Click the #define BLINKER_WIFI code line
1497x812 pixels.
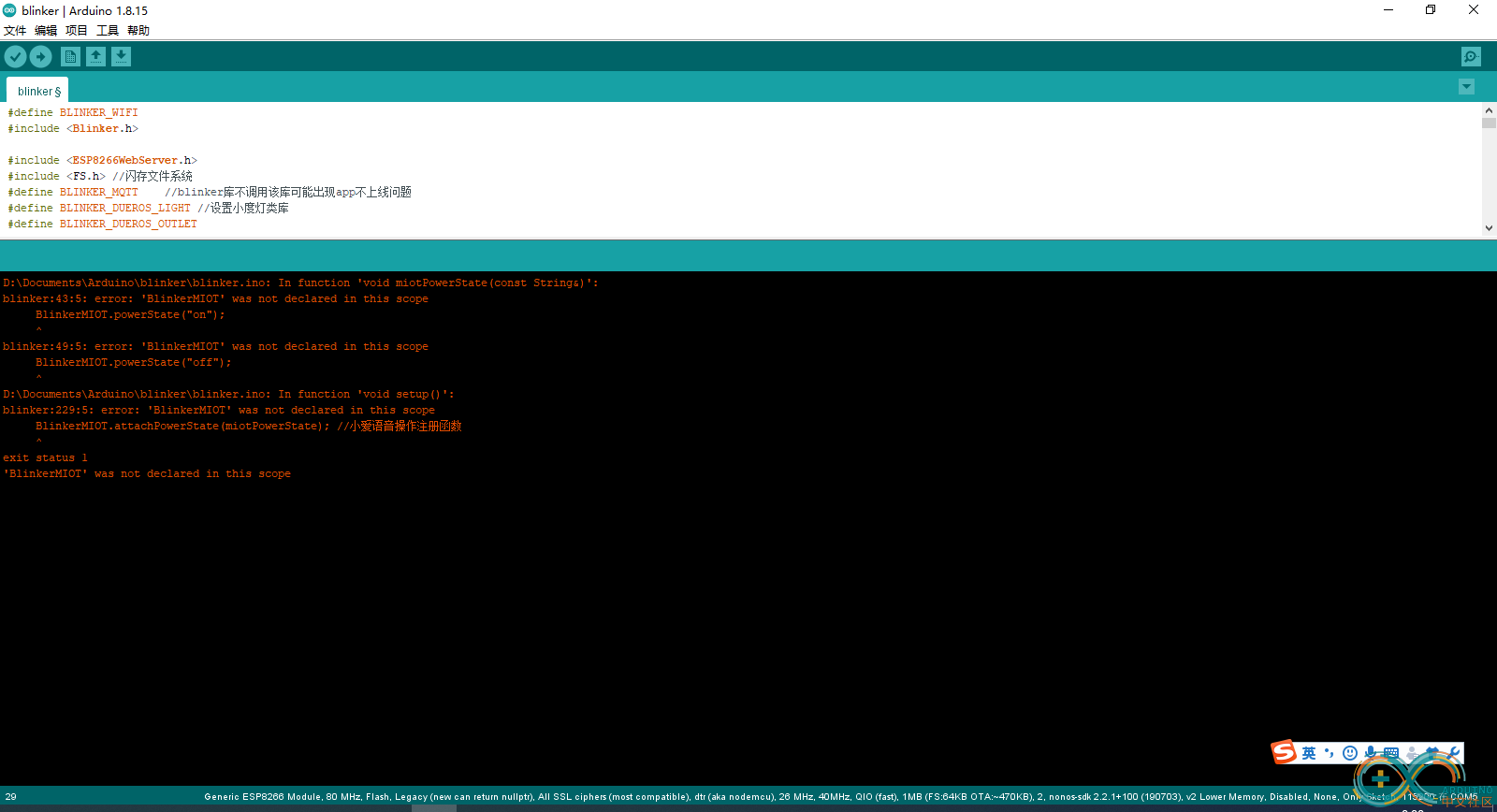pyautogui.click(x=73, y=112)
